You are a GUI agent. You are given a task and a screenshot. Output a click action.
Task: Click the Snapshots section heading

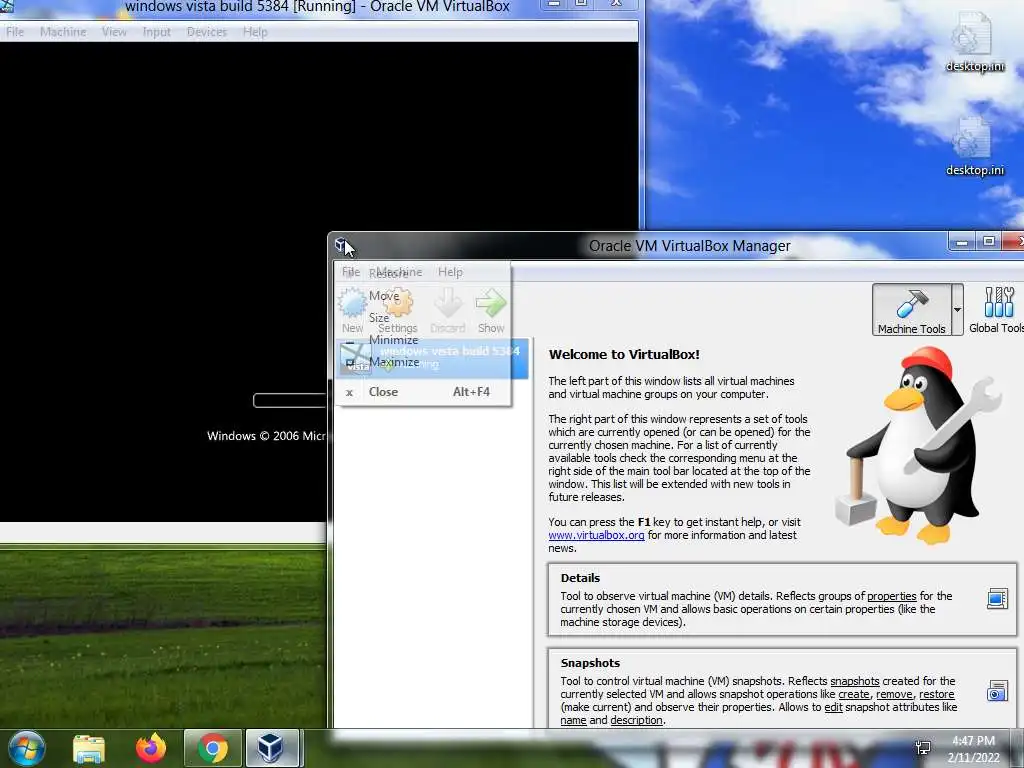tap(590, 663)
